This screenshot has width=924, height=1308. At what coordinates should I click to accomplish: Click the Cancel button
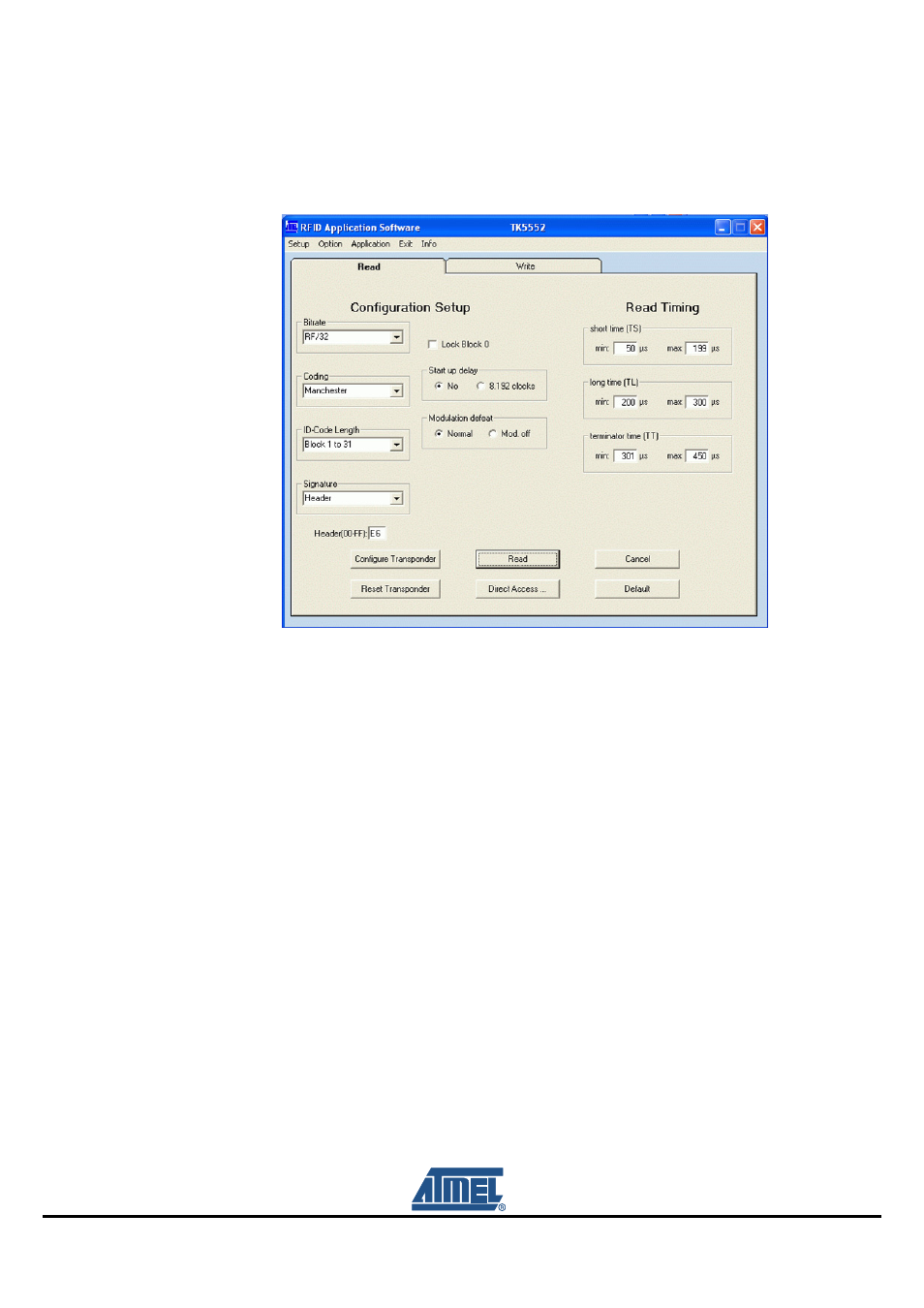pos(637,559)
